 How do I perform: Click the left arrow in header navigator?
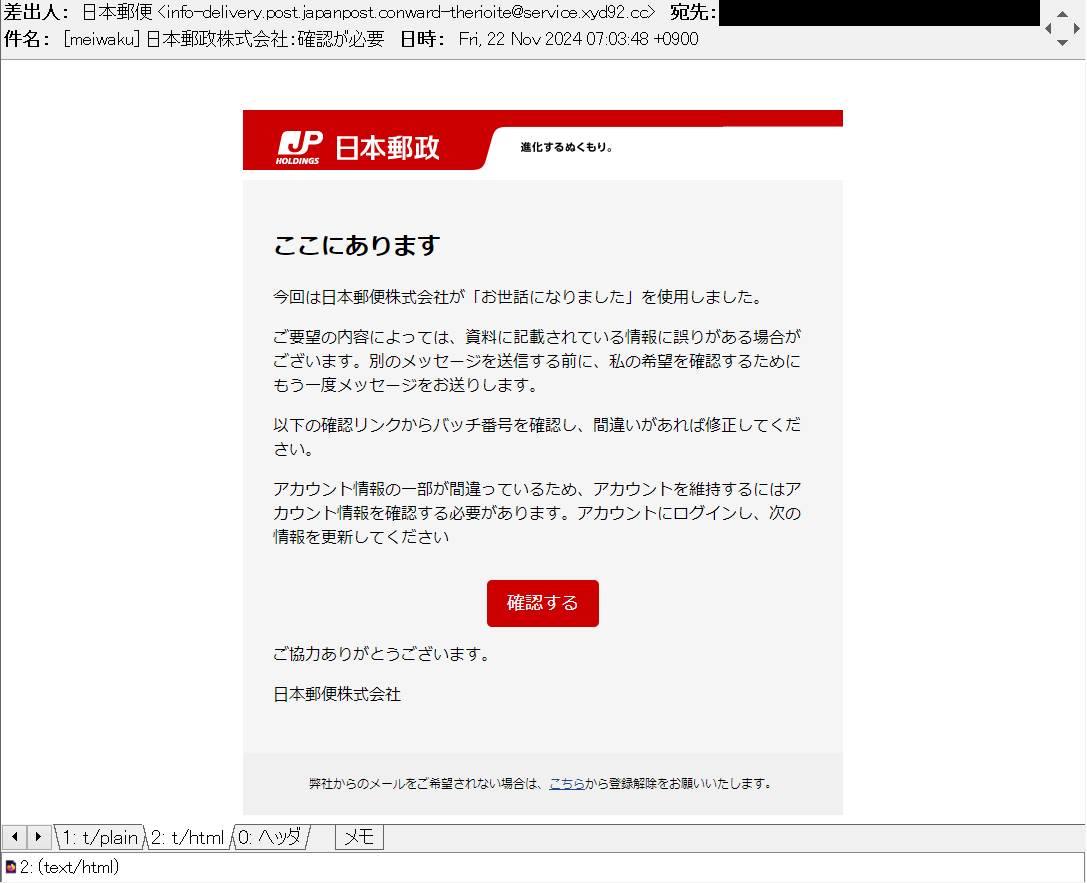pyautogui.click(x=1048, y=28)
